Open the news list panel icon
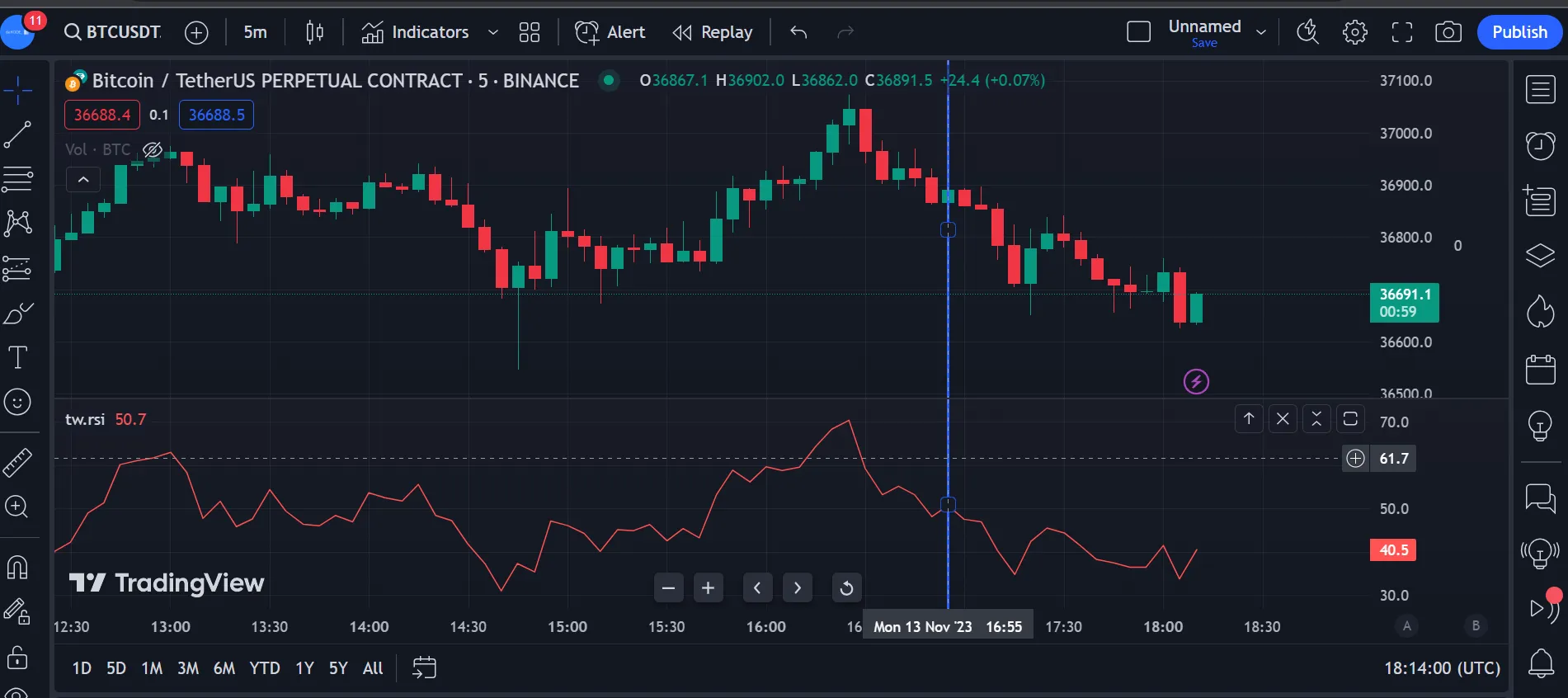Screen dimensions: 1568x698 click(x=1540, y=200)
